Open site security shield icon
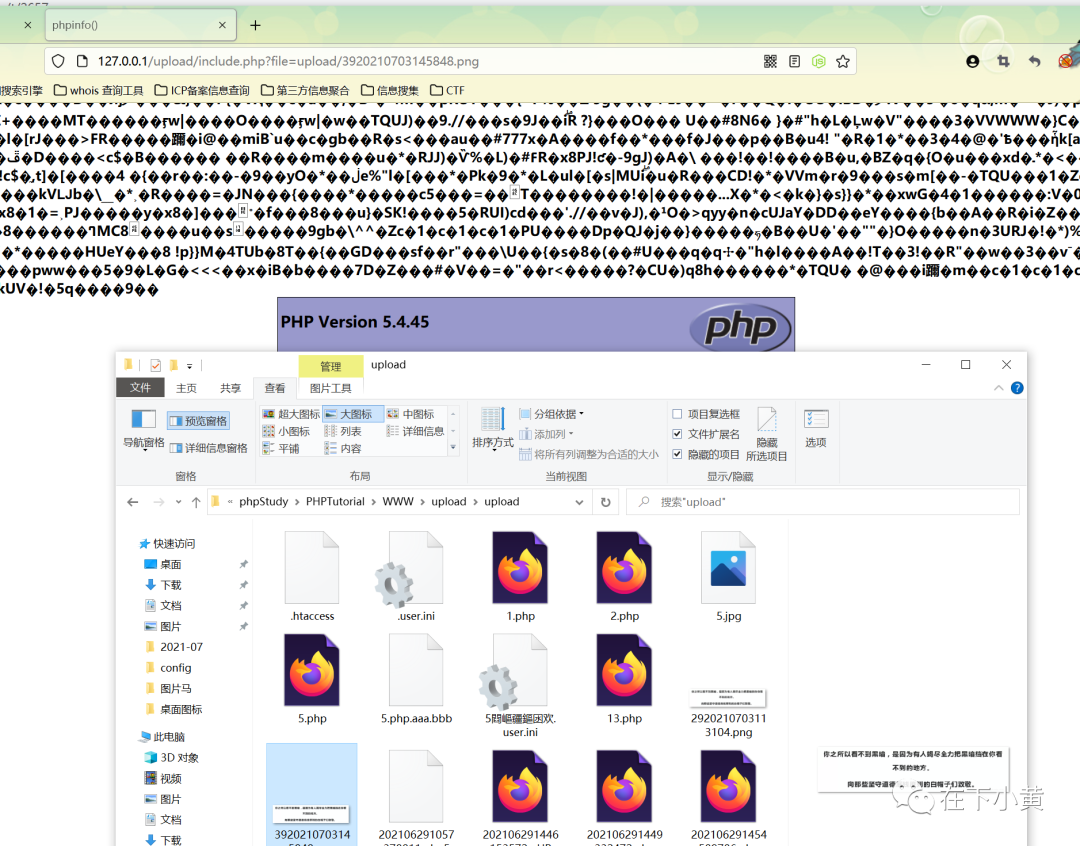This screenshot has width=1080, height=846. 59,61
